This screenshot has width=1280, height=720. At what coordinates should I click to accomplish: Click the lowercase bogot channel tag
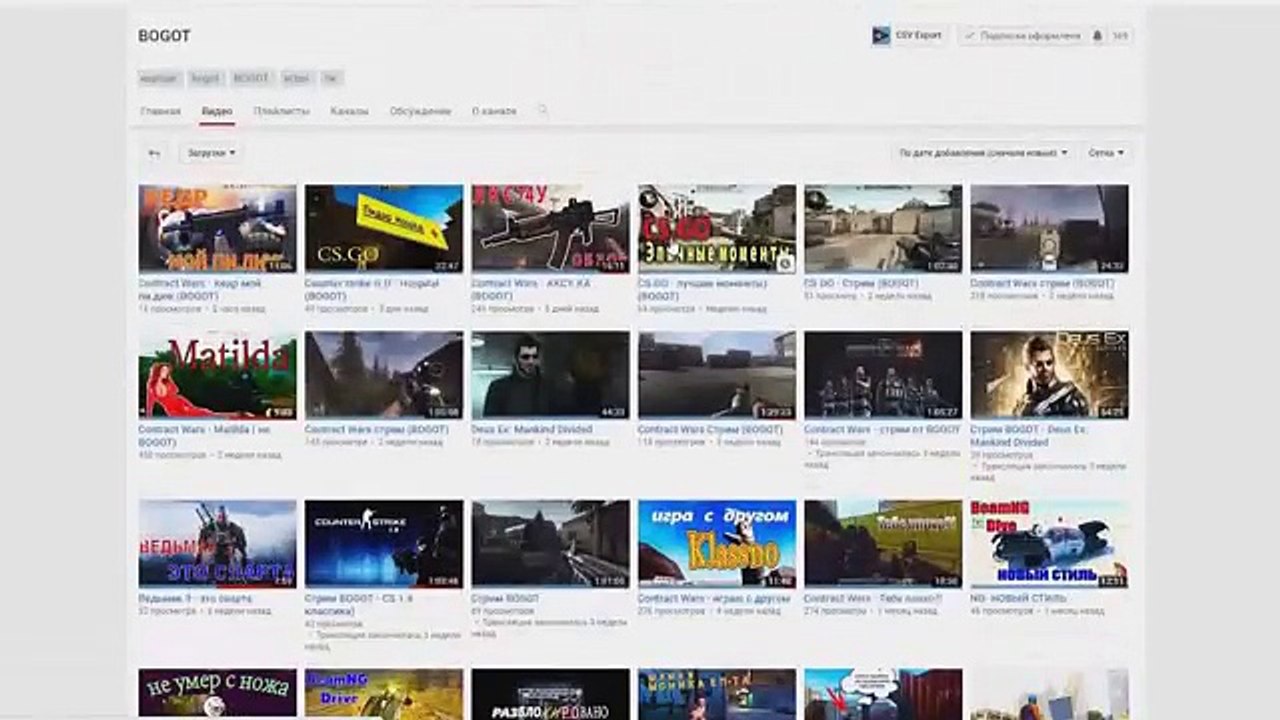tap(205, 78)
